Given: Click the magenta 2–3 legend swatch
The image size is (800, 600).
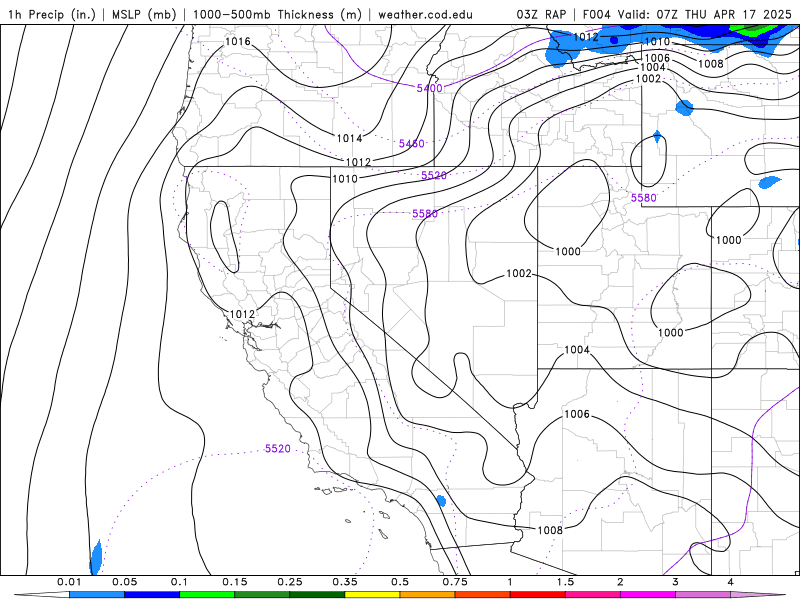Looking at the screenshot, I should [648, 595].
